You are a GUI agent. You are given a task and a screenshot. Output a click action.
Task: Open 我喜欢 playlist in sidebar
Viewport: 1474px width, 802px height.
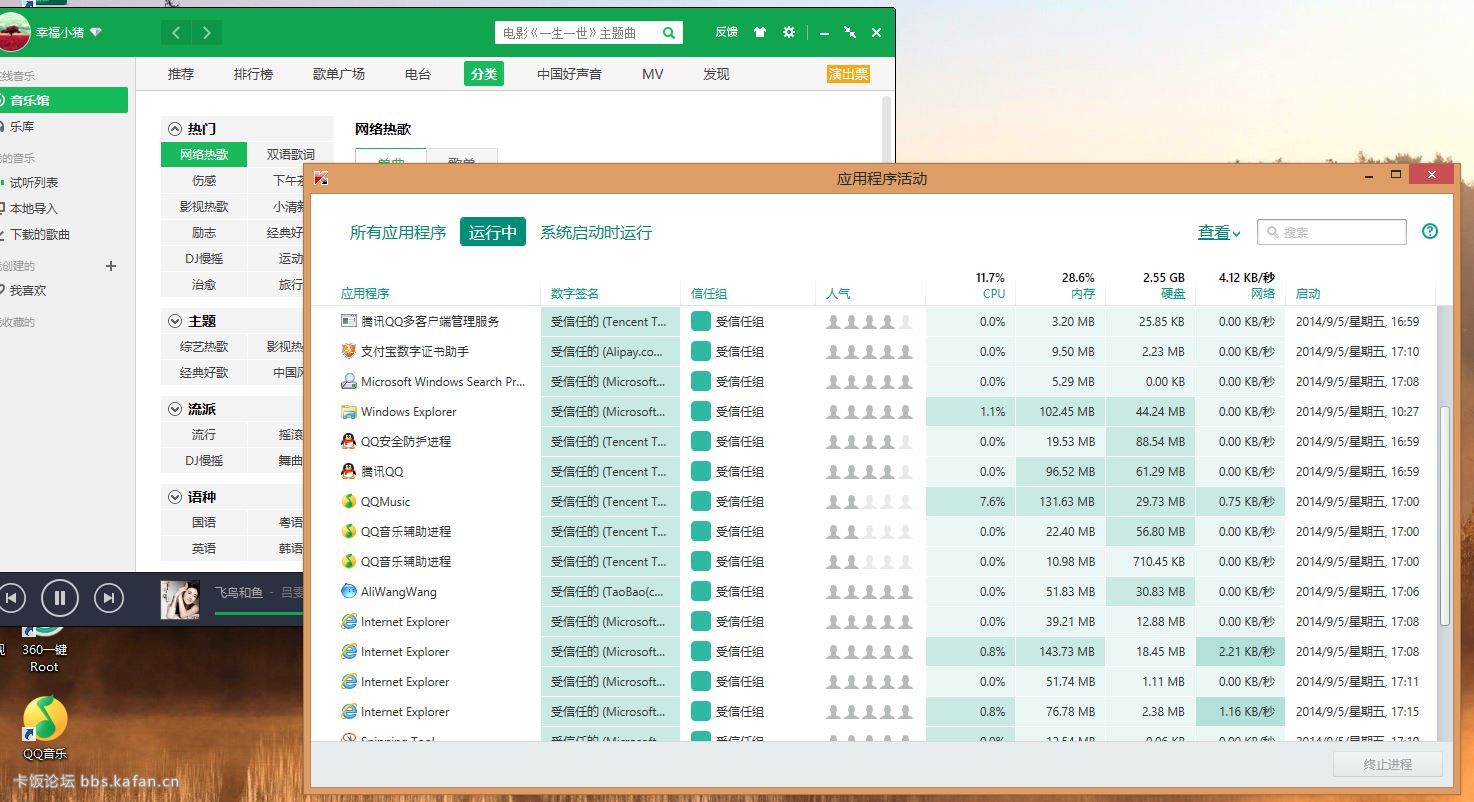point(28,290)
